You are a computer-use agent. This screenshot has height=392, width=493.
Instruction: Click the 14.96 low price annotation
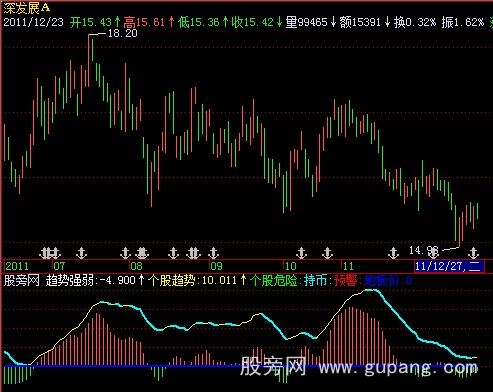point(423,250)
